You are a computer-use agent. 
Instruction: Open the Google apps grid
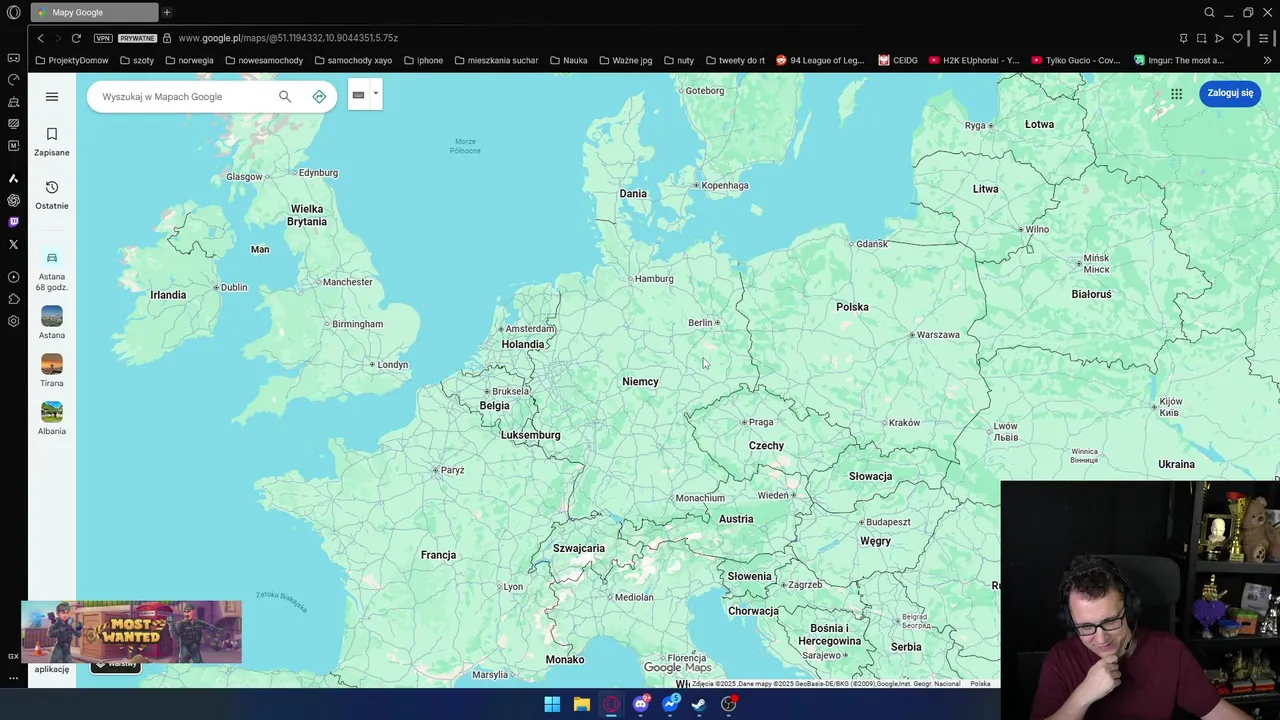(1176, 93)
